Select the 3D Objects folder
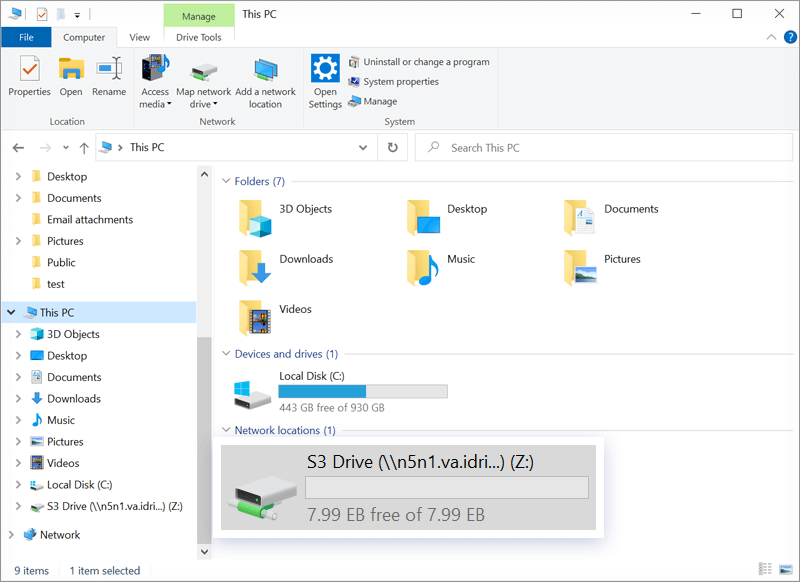 coord(286,218)
